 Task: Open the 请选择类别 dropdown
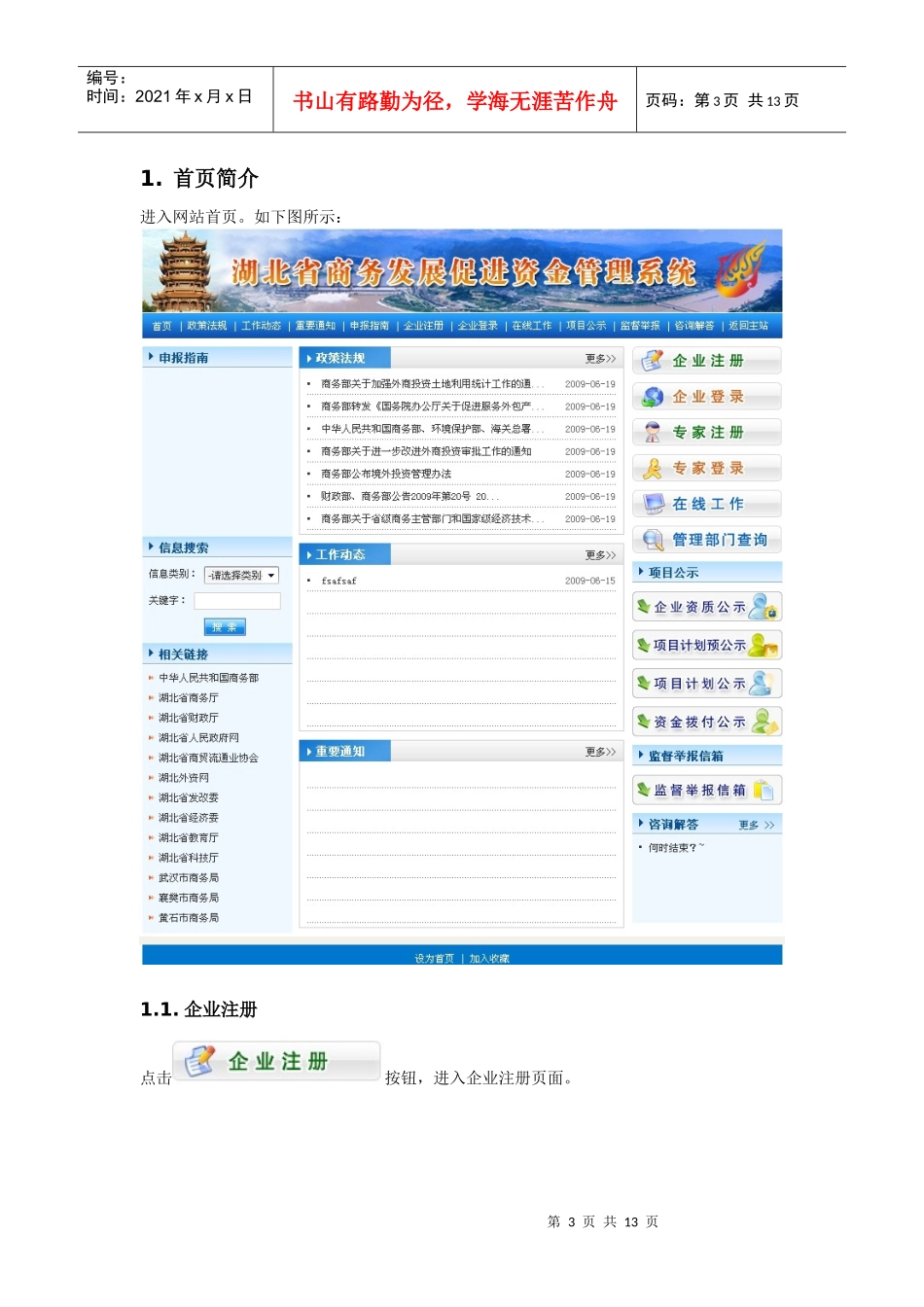pyautogui.click(x=241, y=576)
